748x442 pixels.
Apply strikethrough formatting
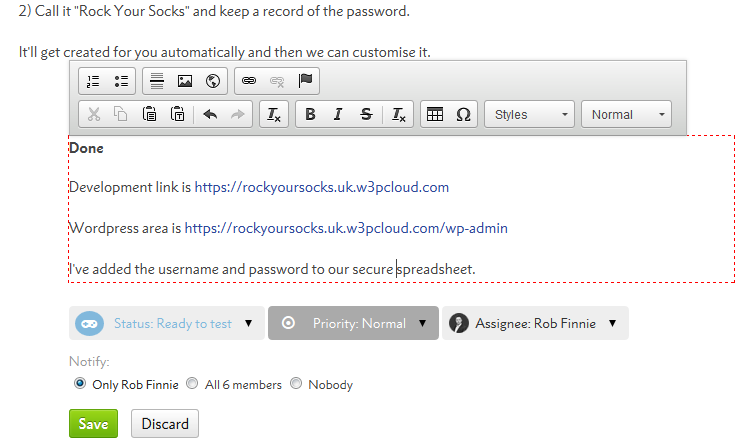pyautogui.click(x=366, y=115)
